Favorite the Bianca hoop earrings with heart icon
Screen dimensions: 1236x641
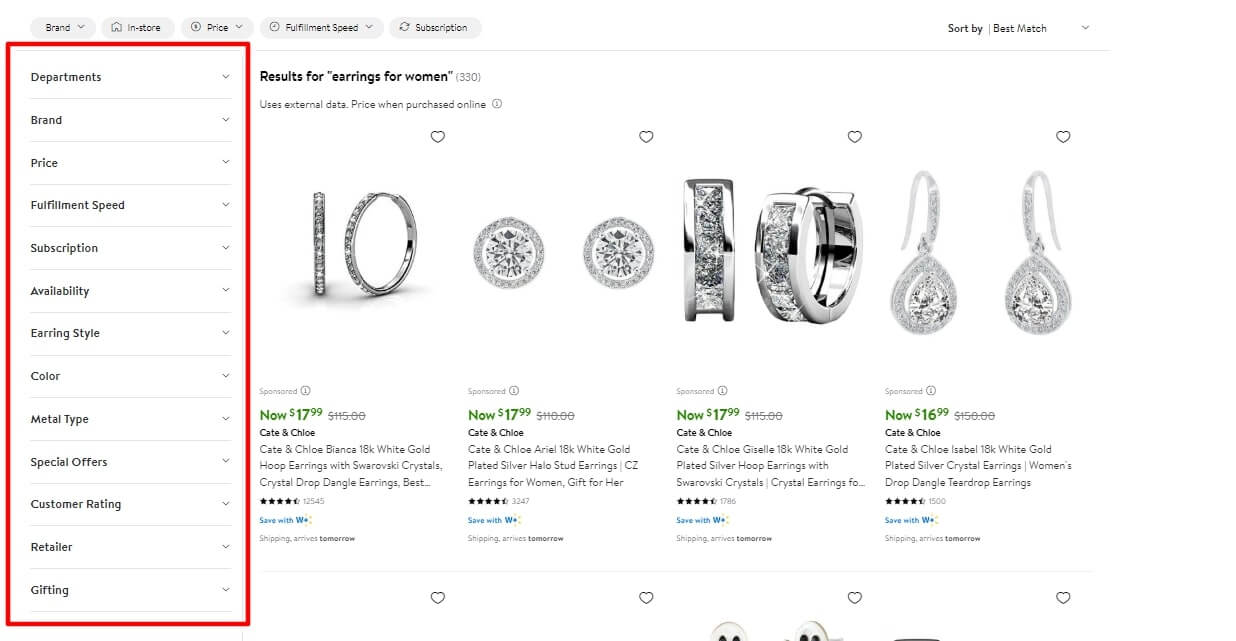(437, 137)
